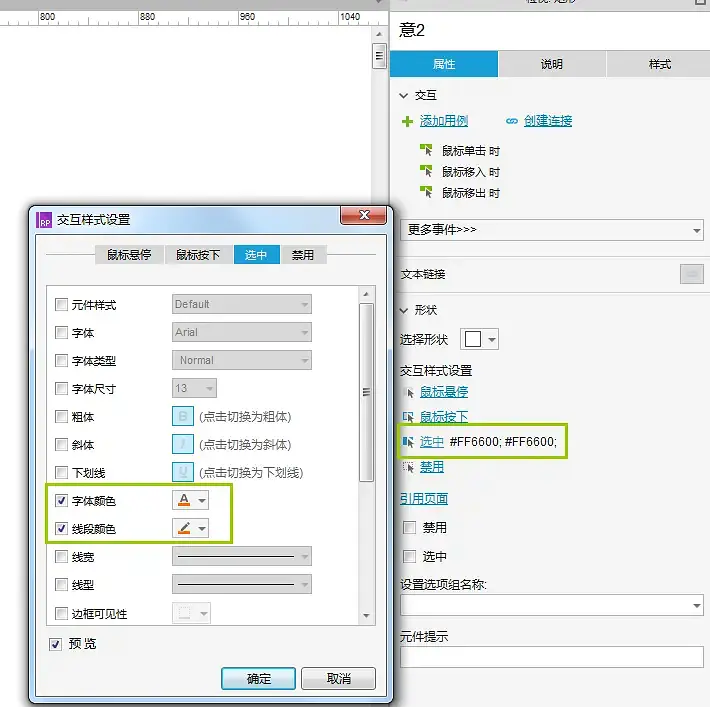
Task: Click the dialog list scrollbar down arrow
Action: tap(366, 616)
